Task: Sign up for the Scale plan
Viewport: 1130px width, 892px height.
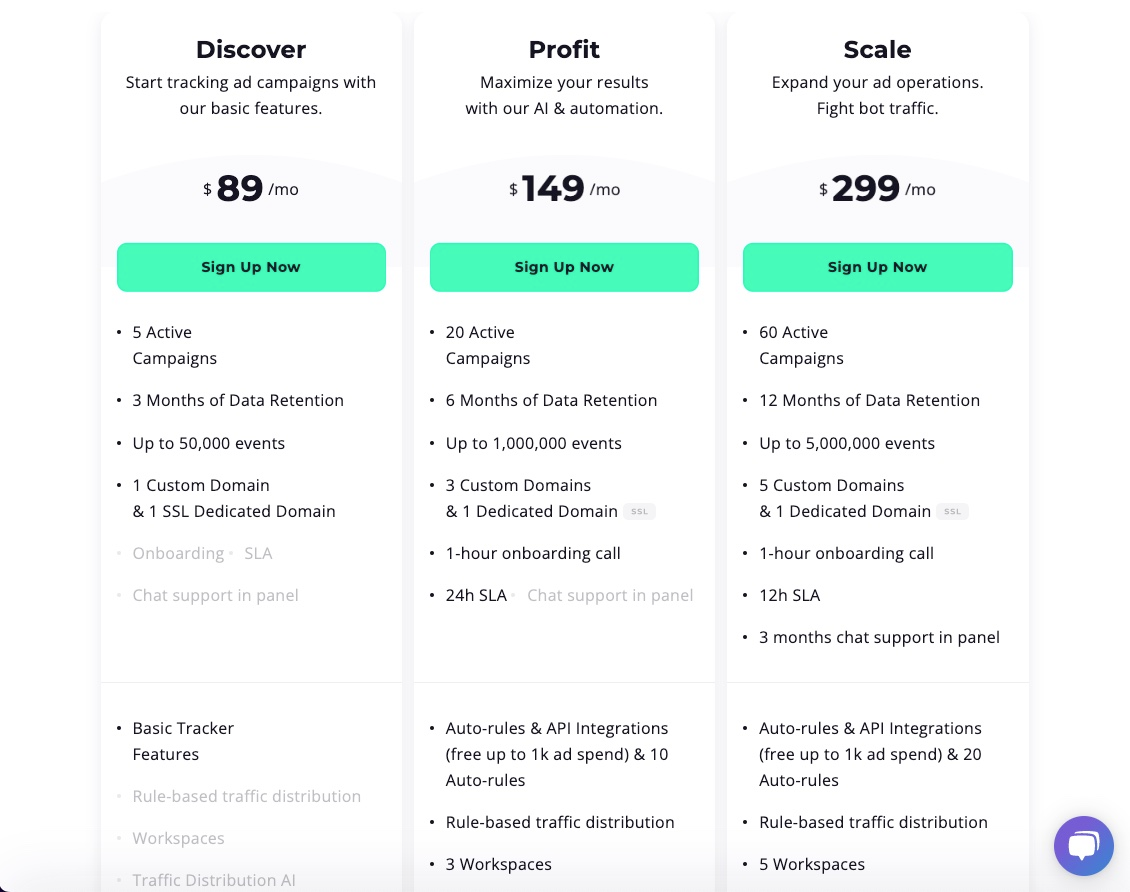Action: [x=878, y=267]
